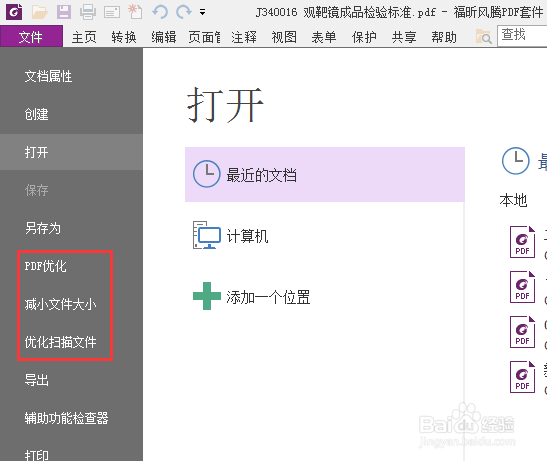Undo last action with the undo arrow
547x461 pixels.
coord(160,12)
